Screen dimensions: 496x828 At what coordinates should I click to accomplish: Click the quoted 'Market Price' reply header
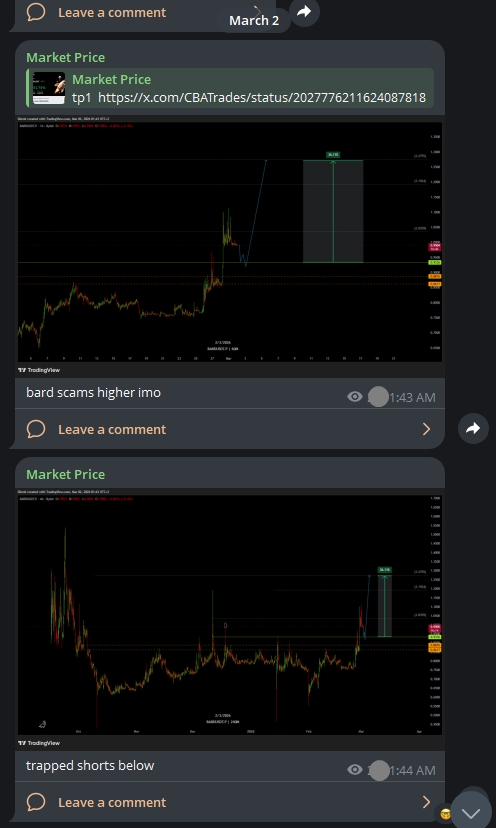pyautogui.click(x=111, y=80)
